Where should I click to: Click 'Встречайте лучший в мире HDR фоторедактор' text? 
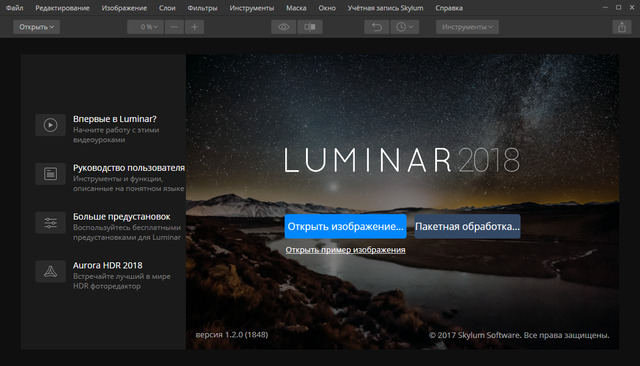(x=122, y=281)
